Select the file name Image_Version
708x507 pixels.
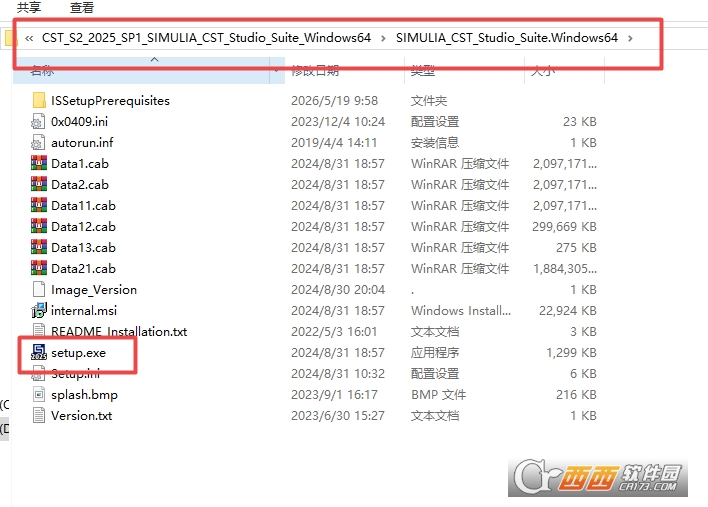94,289
